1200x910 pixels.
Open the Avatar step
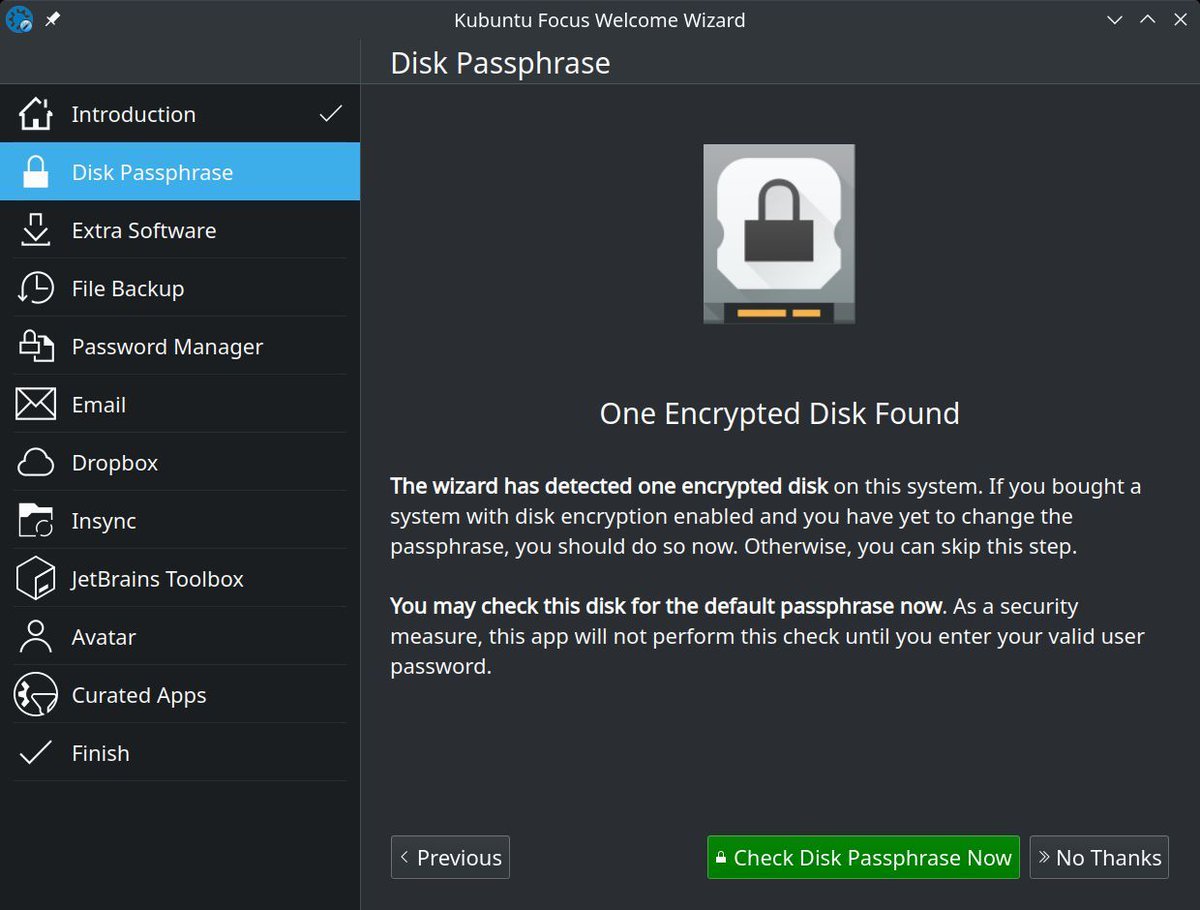180,636
